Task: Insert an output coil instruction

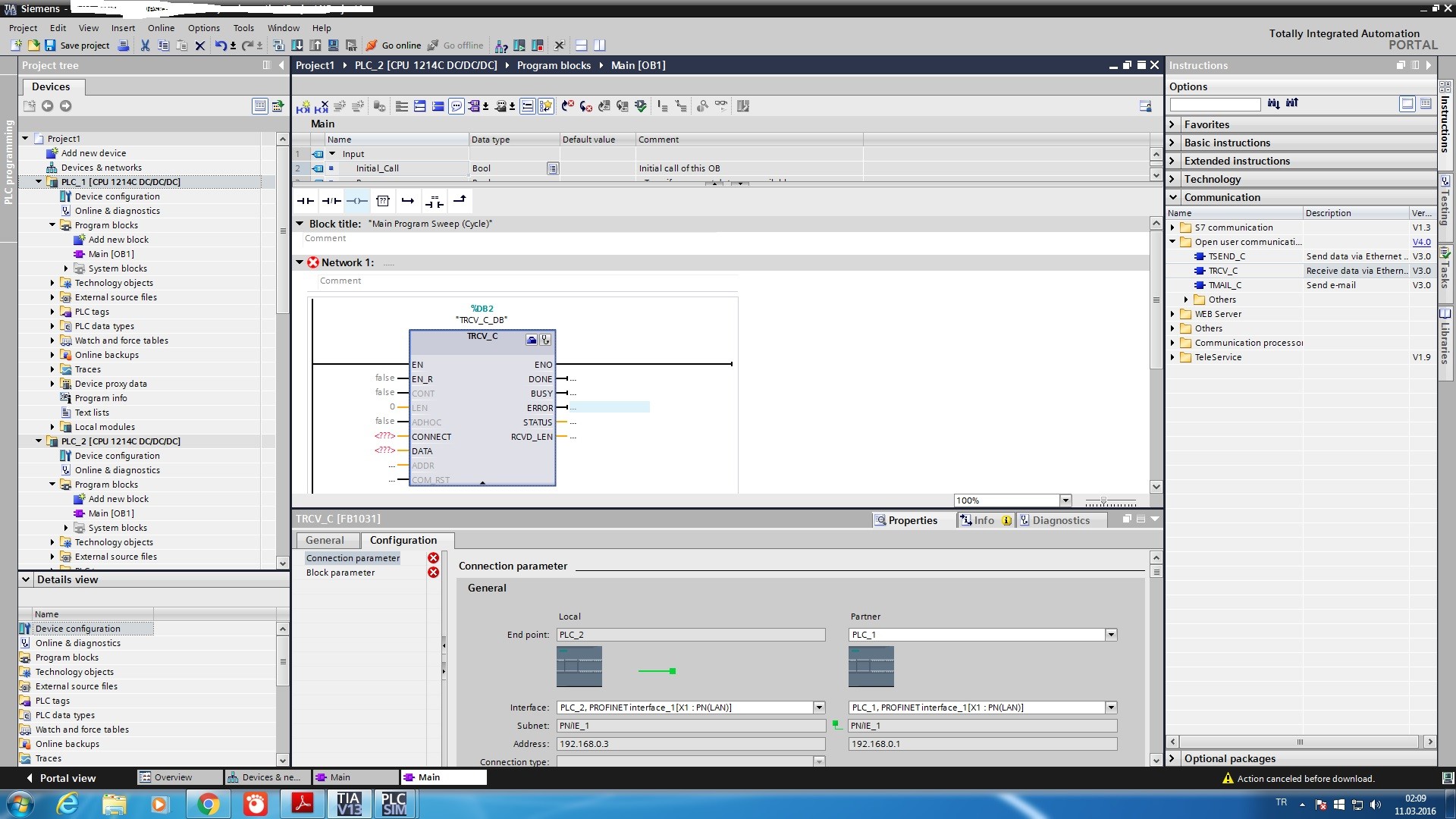Action: click(x=357, y=201)
